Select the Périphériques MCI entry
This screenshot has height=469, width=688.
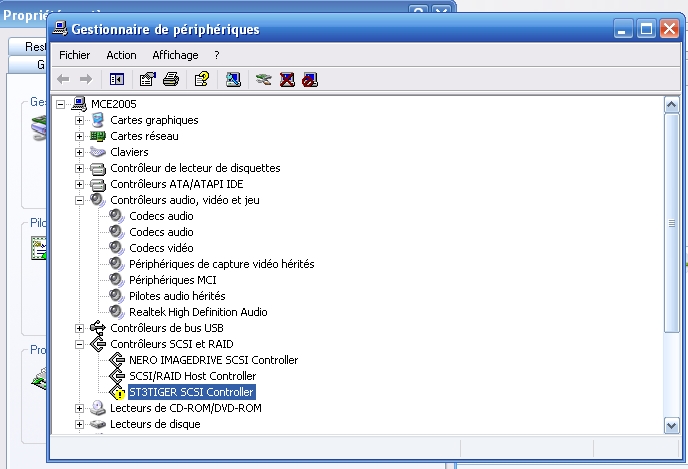pos(172,280)
